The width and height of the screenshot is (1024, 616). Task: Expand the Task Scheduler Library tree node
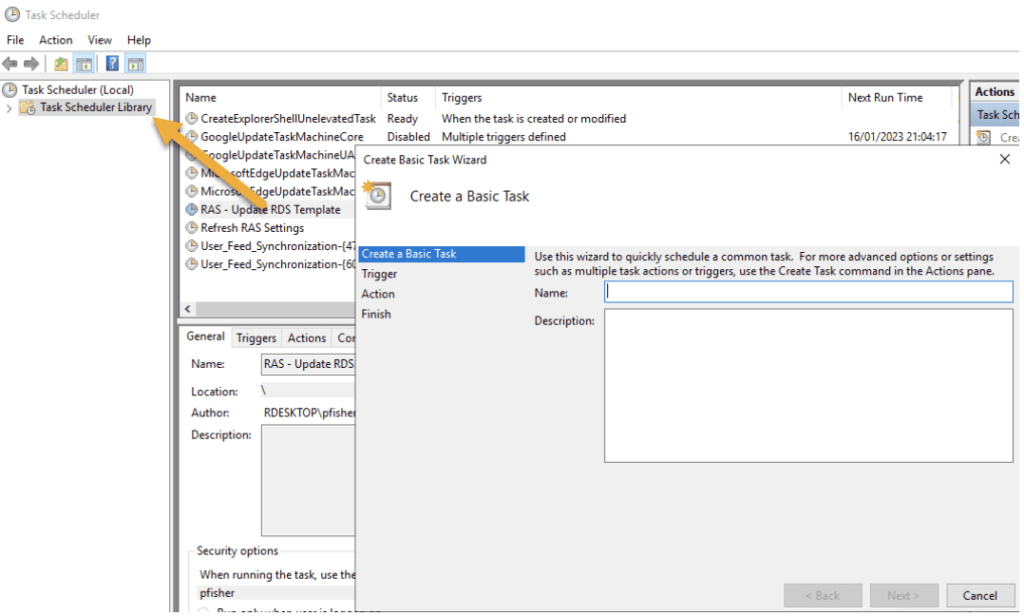tap(8, 108)
